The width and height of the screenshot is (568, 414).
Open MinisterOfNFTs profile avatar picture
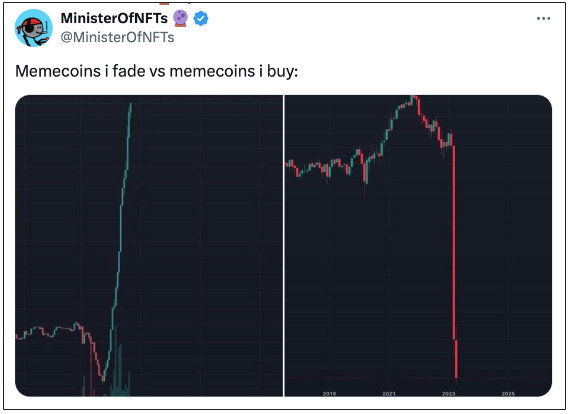pos(34,28)
